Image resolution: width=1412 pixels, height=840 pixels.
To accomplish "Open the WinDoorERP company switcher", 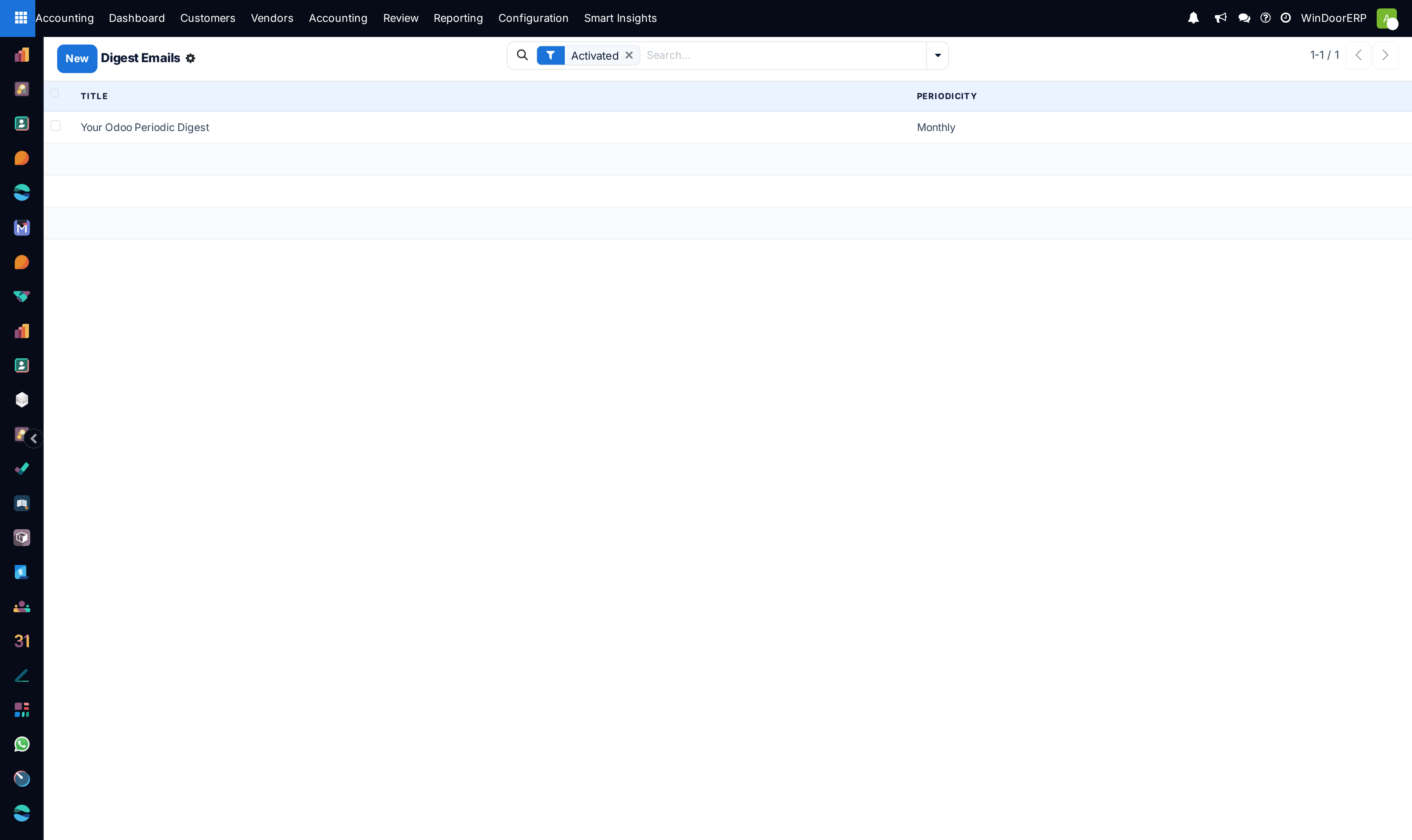I will [x=1333, y=18].
